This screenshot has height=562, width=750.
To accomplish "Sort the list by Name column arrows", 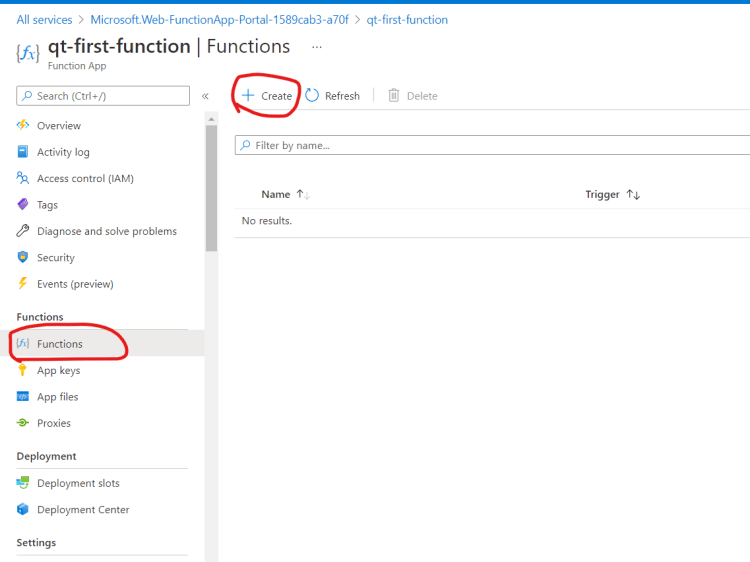I will coord(303,194).
